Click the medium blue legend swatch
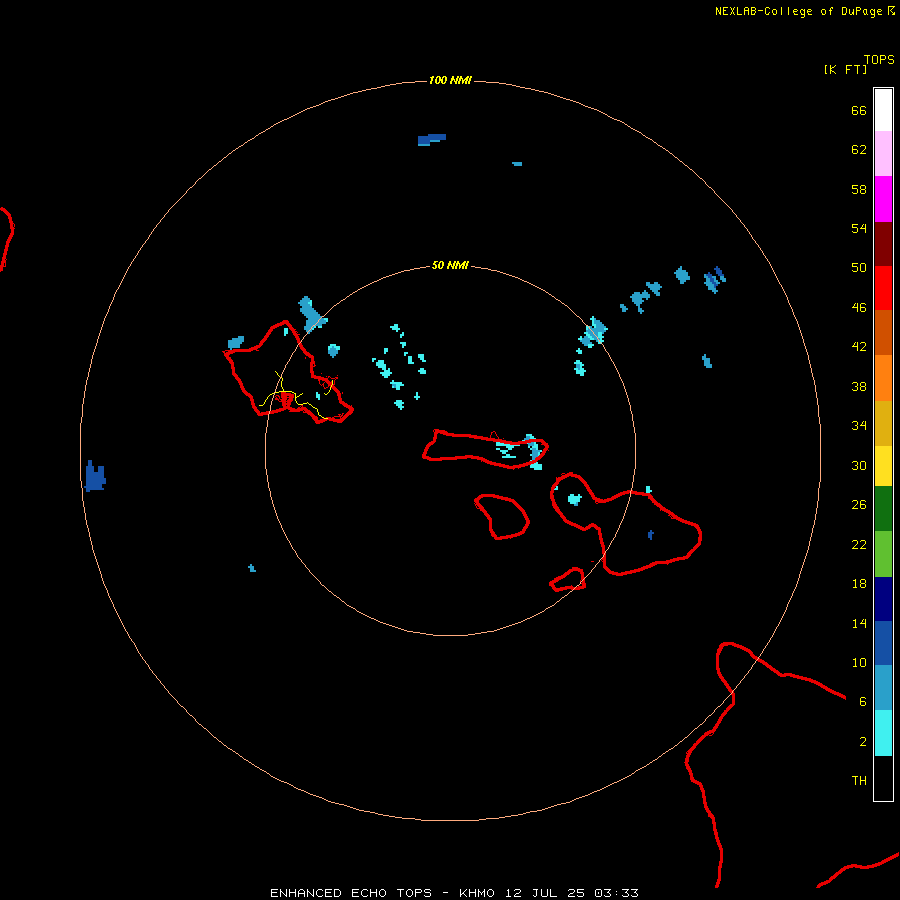 point(883,643)
